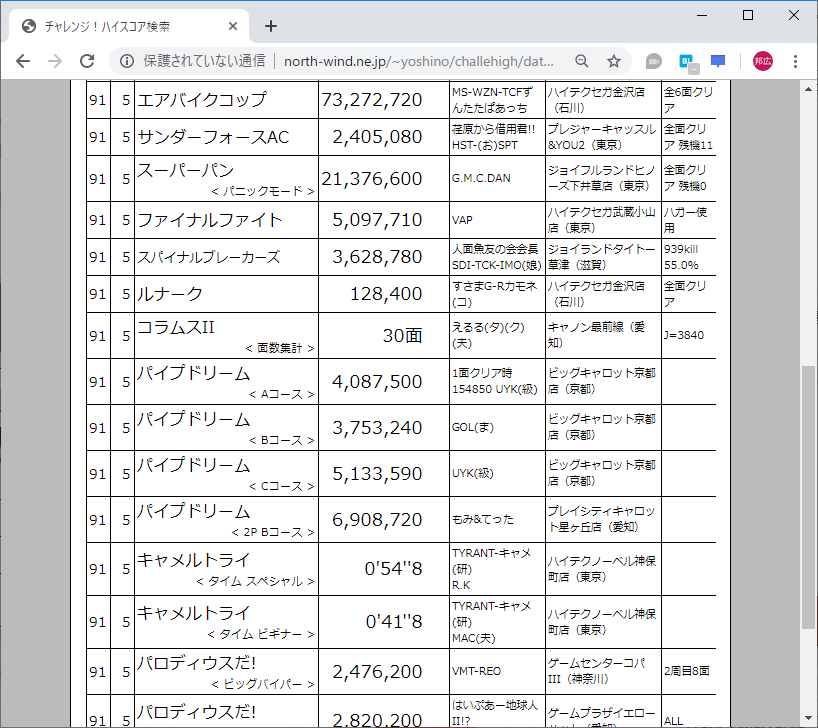
Task: Click the scrollbar down arrow
Action: 809,718
